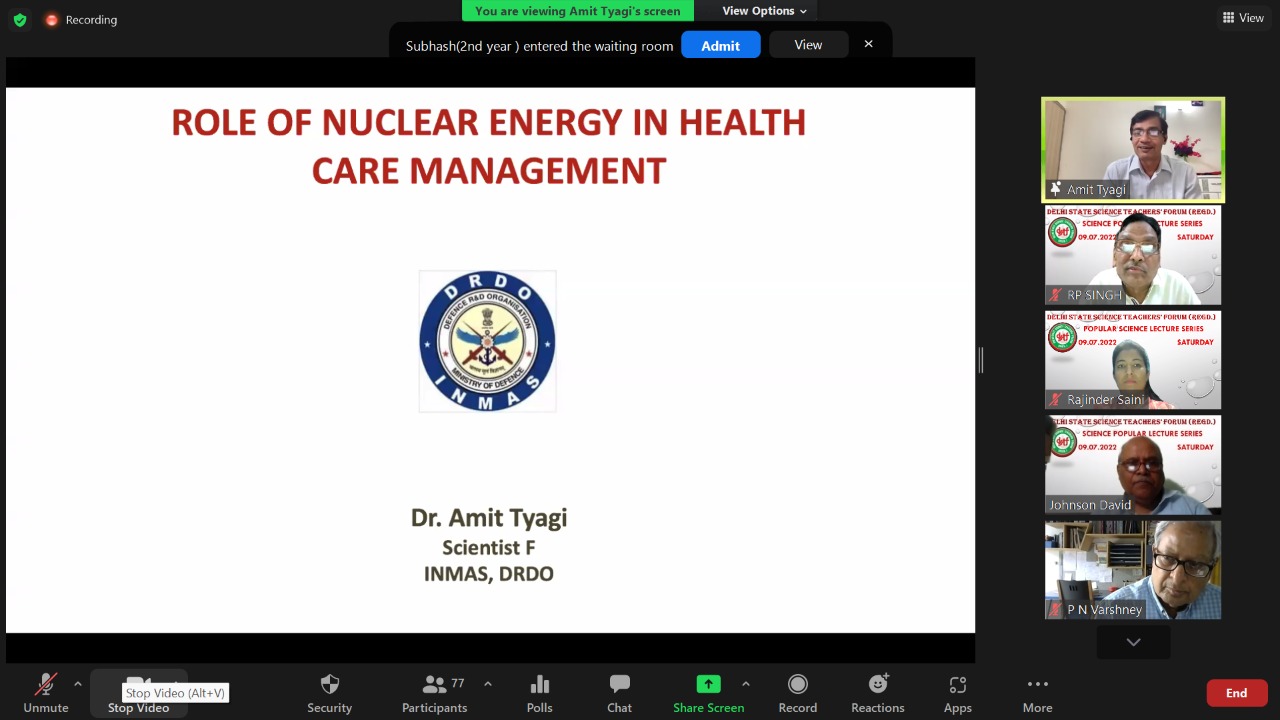This screenshot has height=720, width=1280.
Task: Click the muted mic icon on Rajinder Saini
Action: coord(1055,400)
